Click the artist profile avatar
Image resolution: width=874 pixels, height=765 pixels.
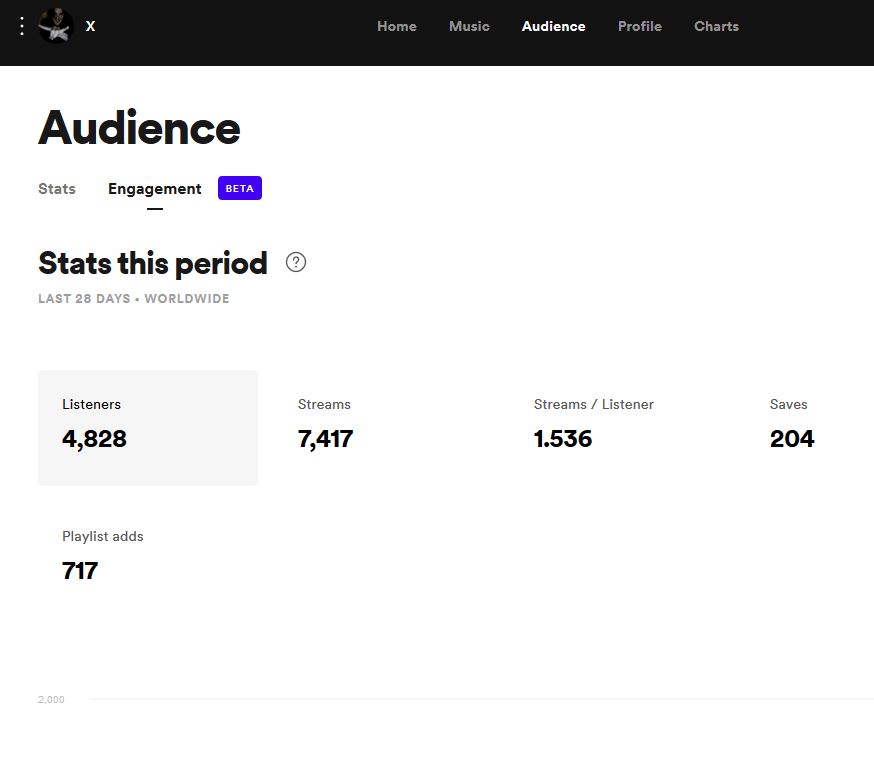[x=56, y=26]
